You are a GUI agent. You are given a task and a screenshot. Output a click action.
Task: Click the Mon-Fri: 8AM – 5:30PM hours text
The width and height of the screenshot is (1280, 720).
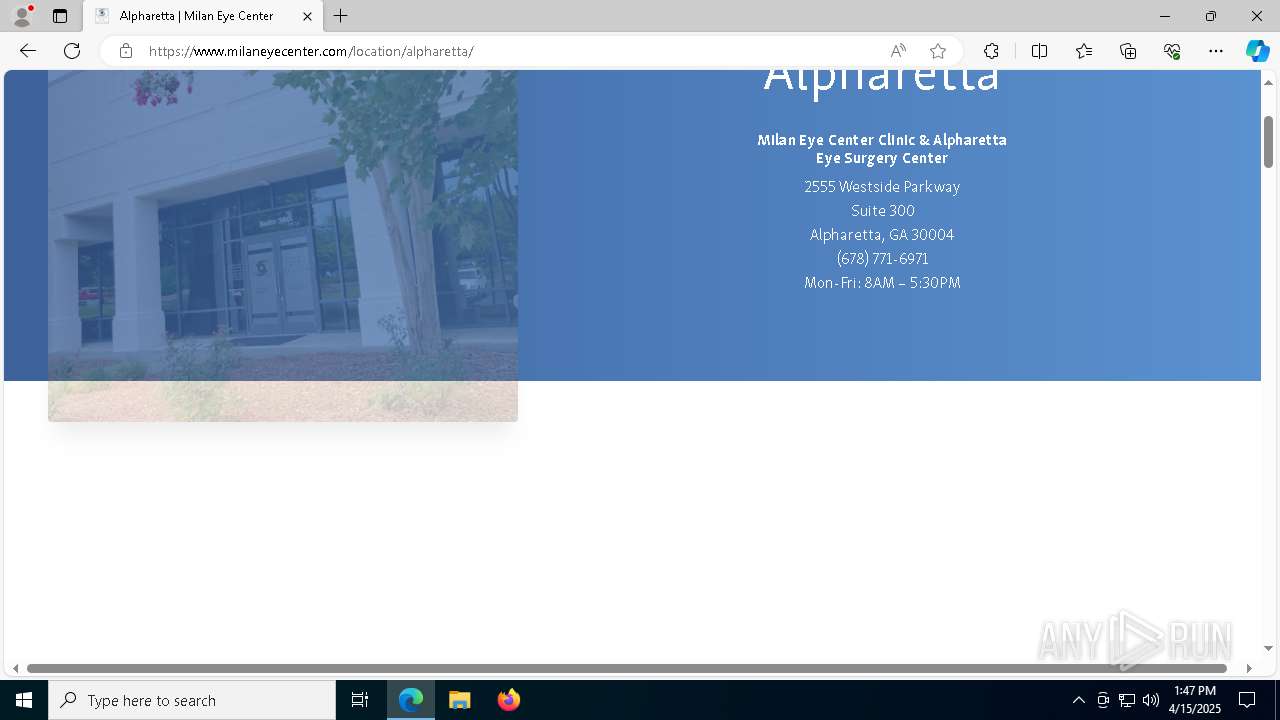click(x=882, y=282)
